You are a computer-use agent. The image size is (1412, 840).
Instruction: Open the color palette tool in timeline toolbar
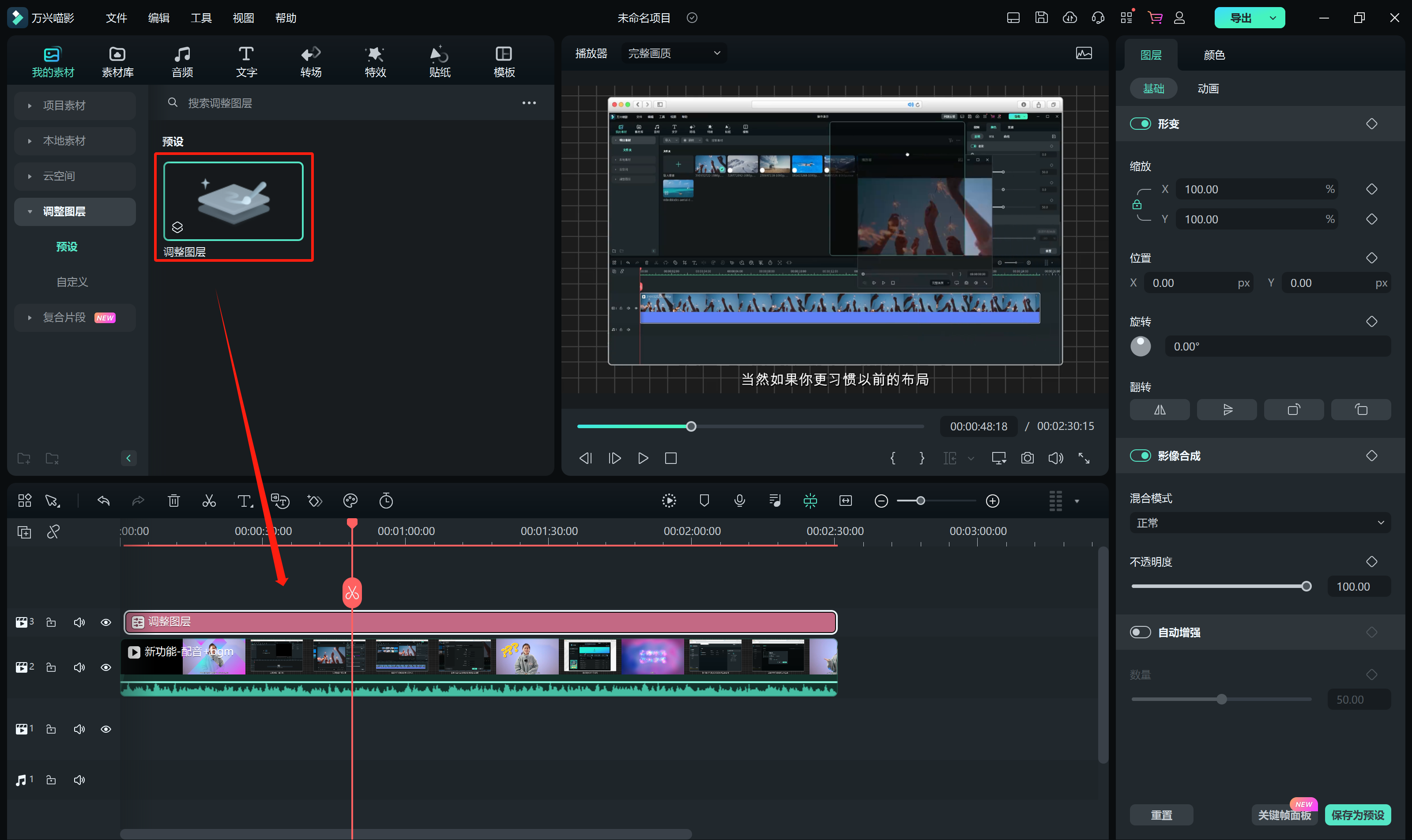[x=350, y=501]
